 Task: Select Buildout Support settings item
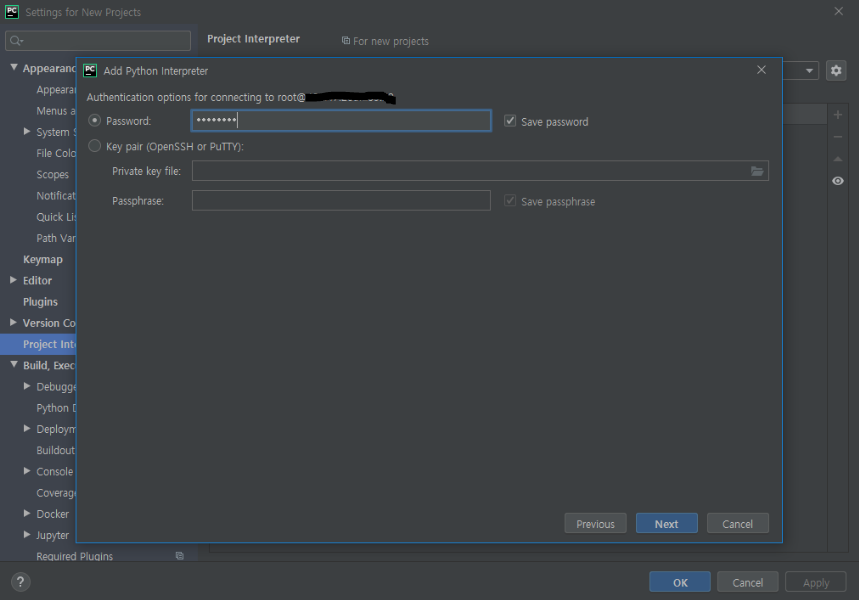56,450
